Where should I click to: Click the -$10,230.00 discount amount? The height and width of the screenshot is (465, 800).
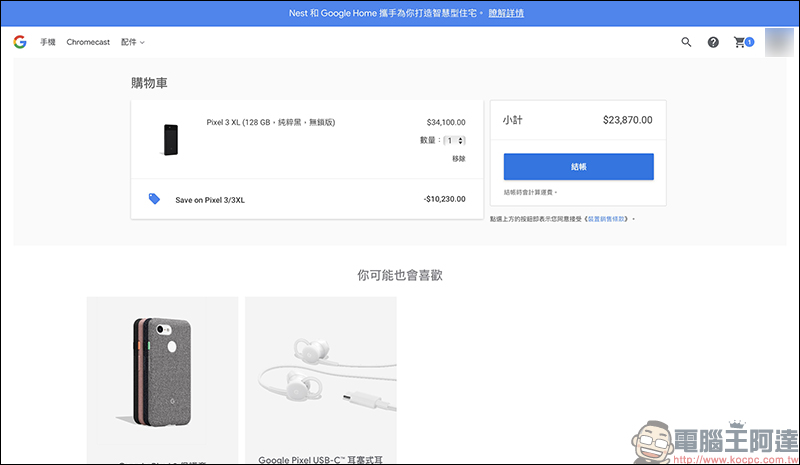coord(444,199)
